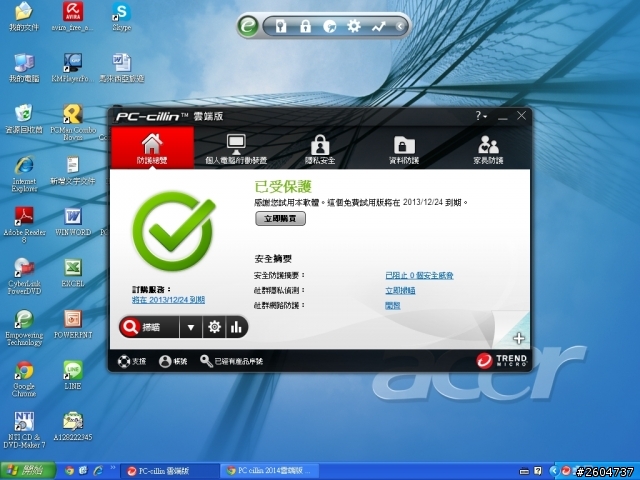Select Empowering Technology desktop icon
640x480 pixels.
[x=24, y=328]
